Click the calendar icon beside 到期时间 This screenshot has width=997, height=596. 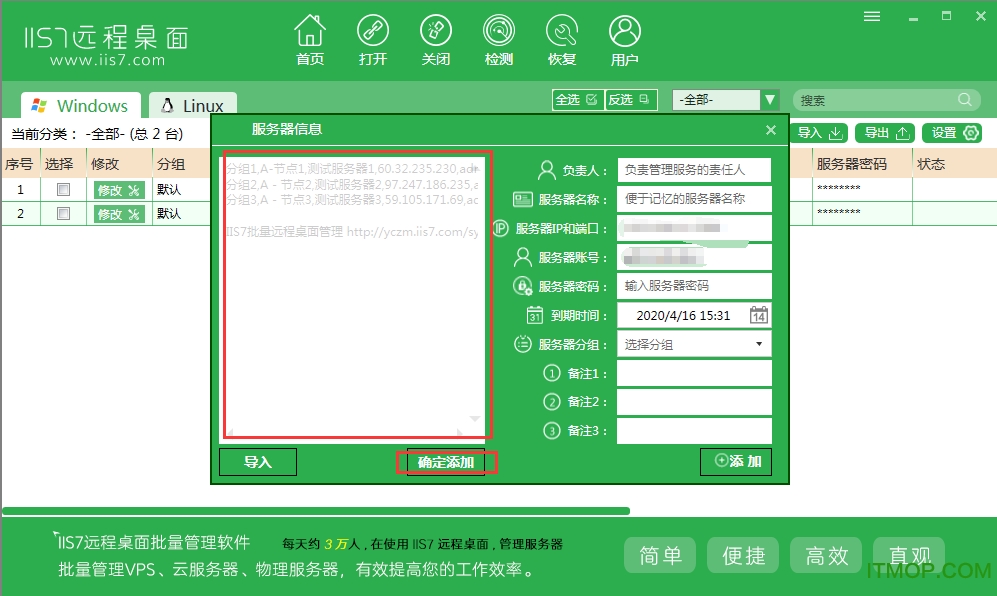pos(759,315)
